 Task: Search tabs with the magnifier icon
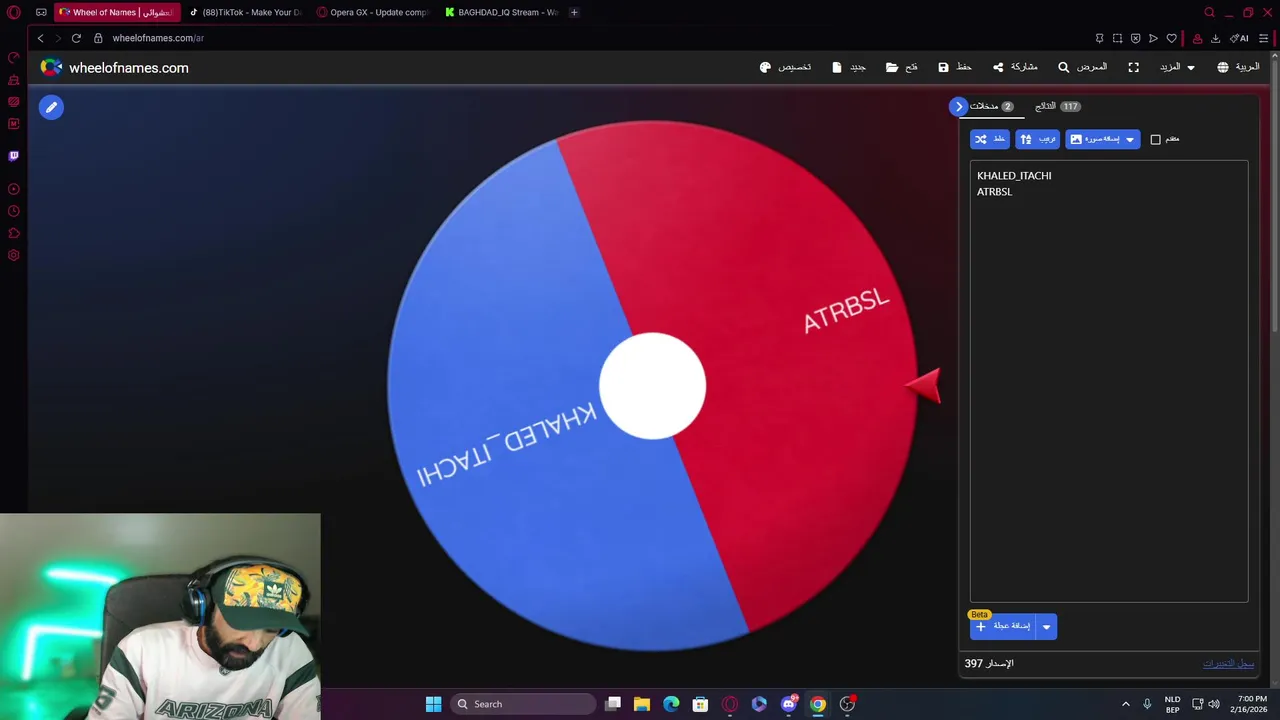(x=1209, y=12)
